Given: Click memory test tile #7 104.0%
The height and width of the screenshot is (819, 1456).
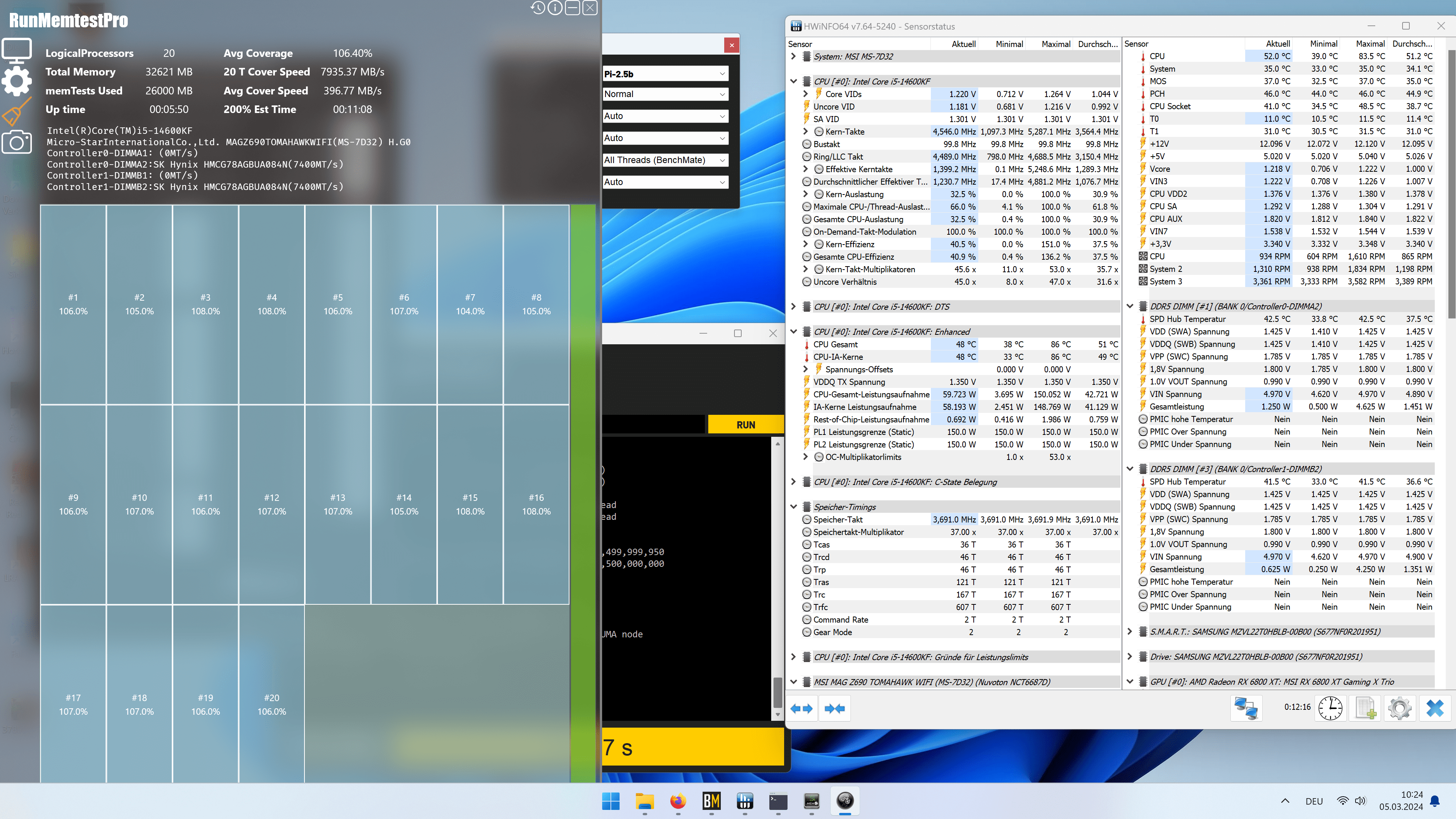Looking at the screenshot, I should 470,304.
